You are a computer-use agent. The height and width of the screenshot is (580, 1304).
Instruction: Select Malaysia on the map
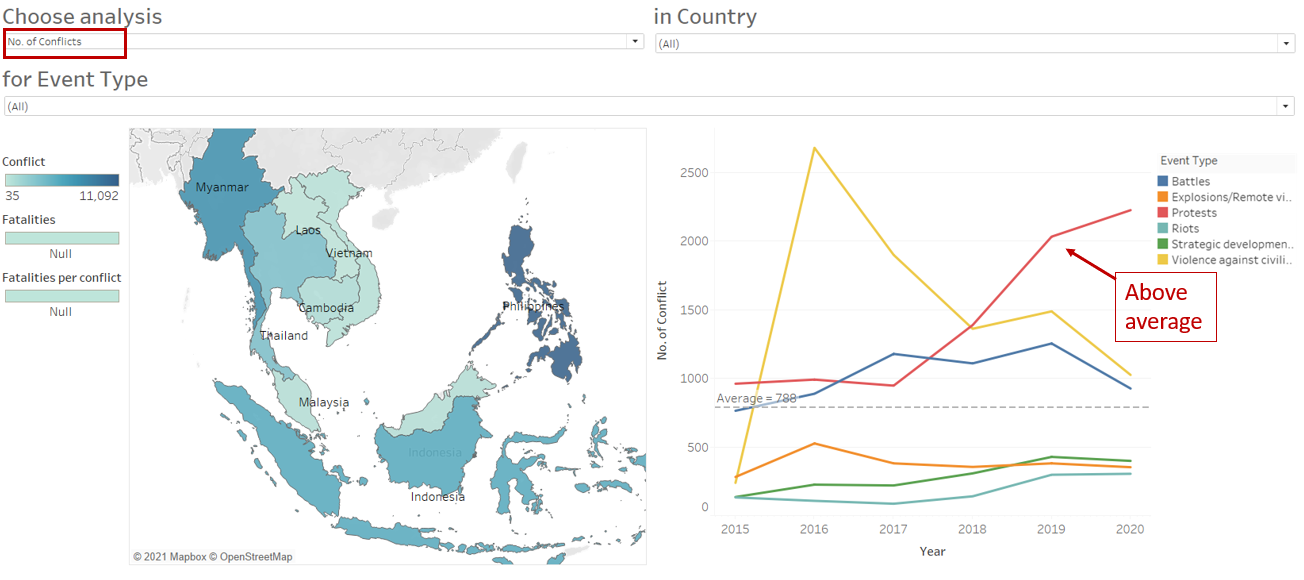pos(324,403)
